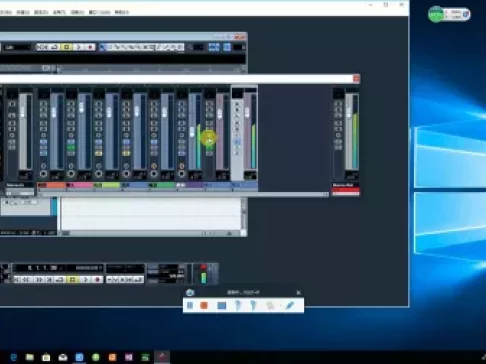Toggle the microphone icon in the screen recorder bar

[x=238, y=305]
